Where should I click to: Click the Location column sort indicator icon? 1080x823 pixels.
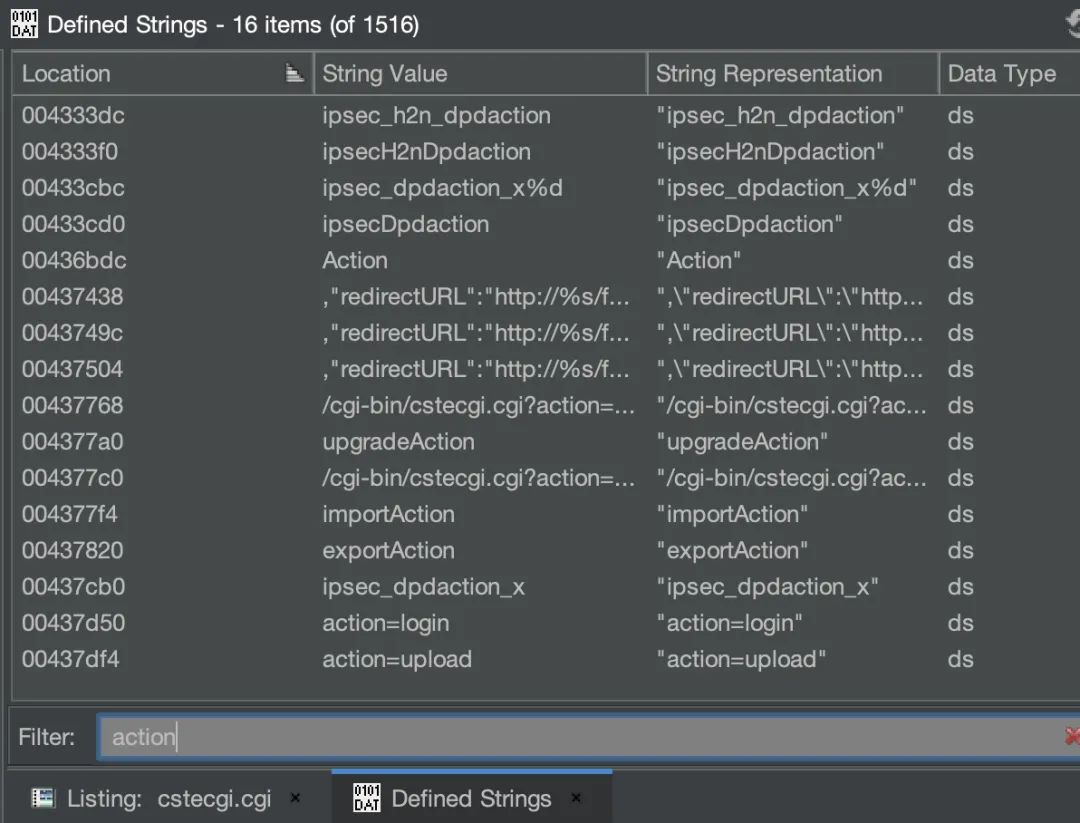coord(295,72)
